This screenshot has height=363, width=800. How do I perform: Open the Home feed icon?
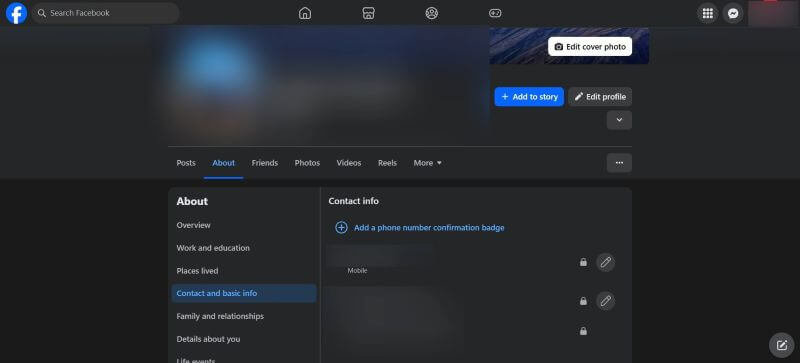pyautogui.click(x=305, y=13)
